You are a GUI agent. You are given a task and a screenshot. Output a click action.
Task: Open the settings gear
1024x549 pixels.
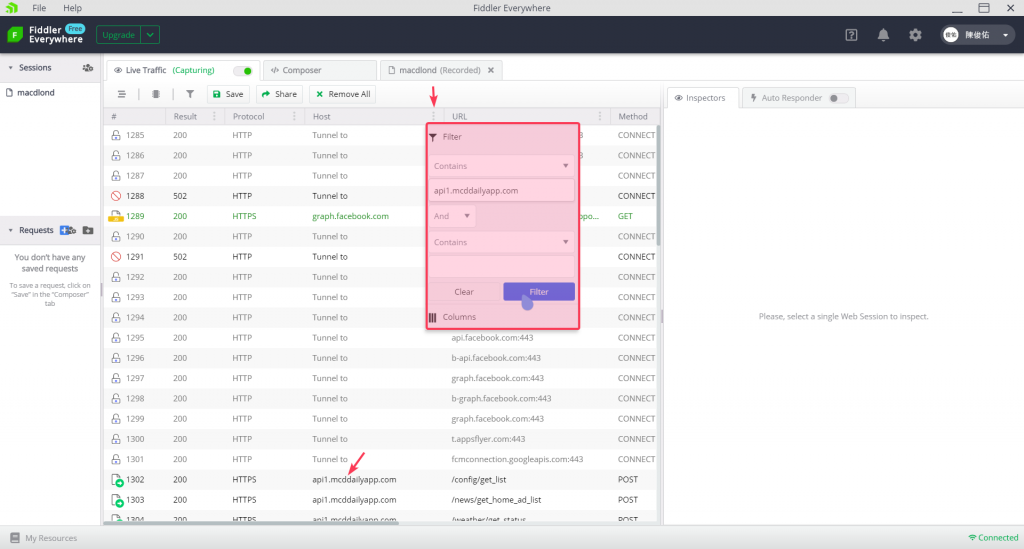(915, 35)
